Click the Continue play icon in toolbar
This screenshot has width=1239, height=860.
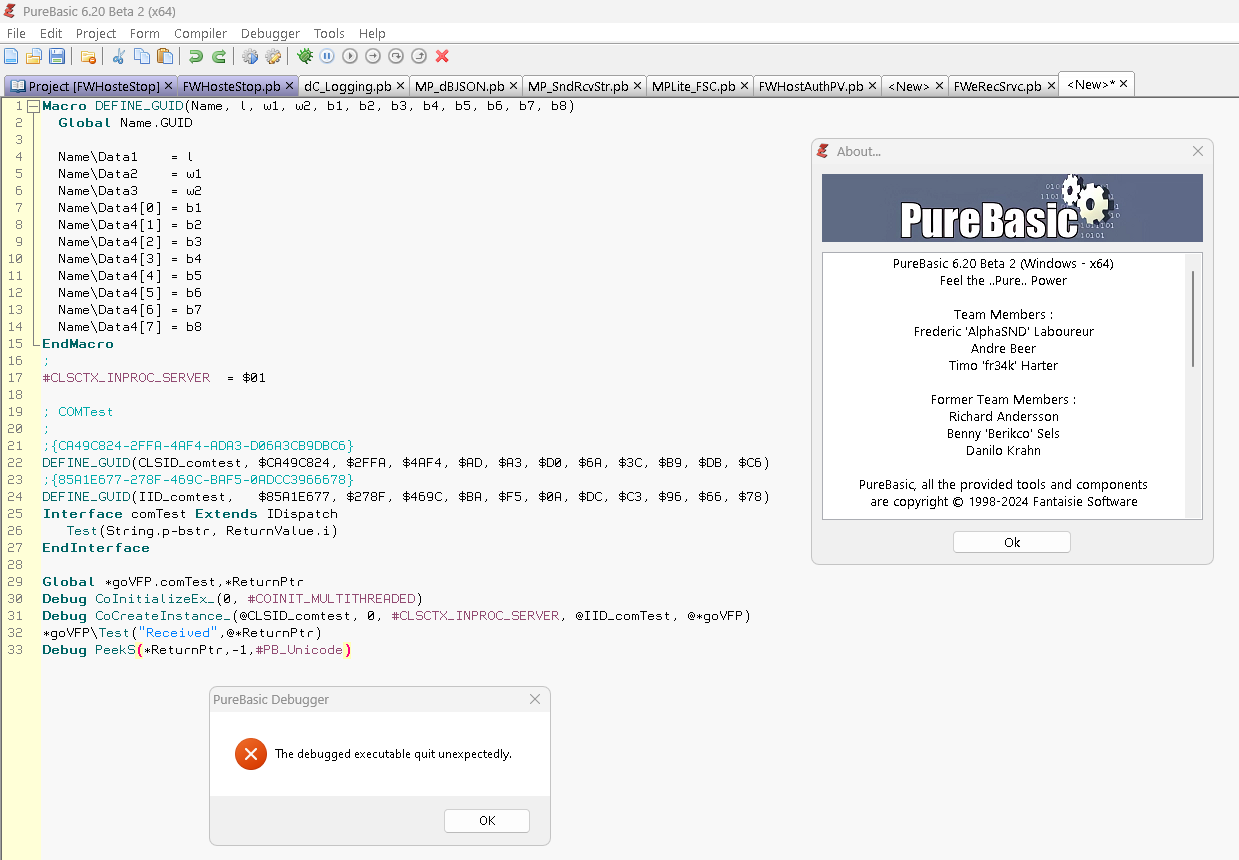point(350,56)
